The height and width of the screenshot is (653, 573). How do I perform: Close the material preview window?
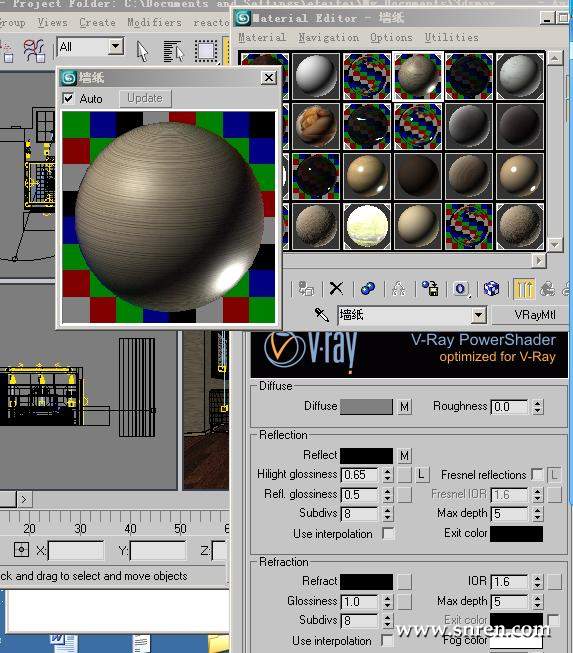[269, 77]
